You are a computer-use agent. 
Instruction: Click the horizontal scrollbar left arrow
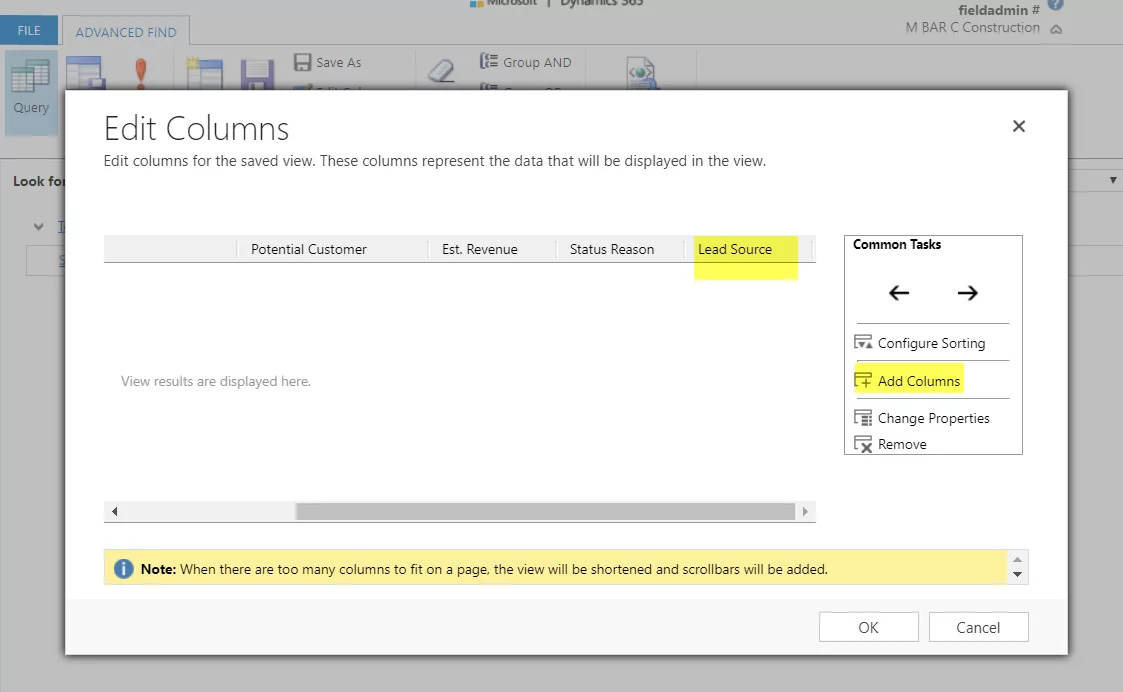click(x=115, y=511)
